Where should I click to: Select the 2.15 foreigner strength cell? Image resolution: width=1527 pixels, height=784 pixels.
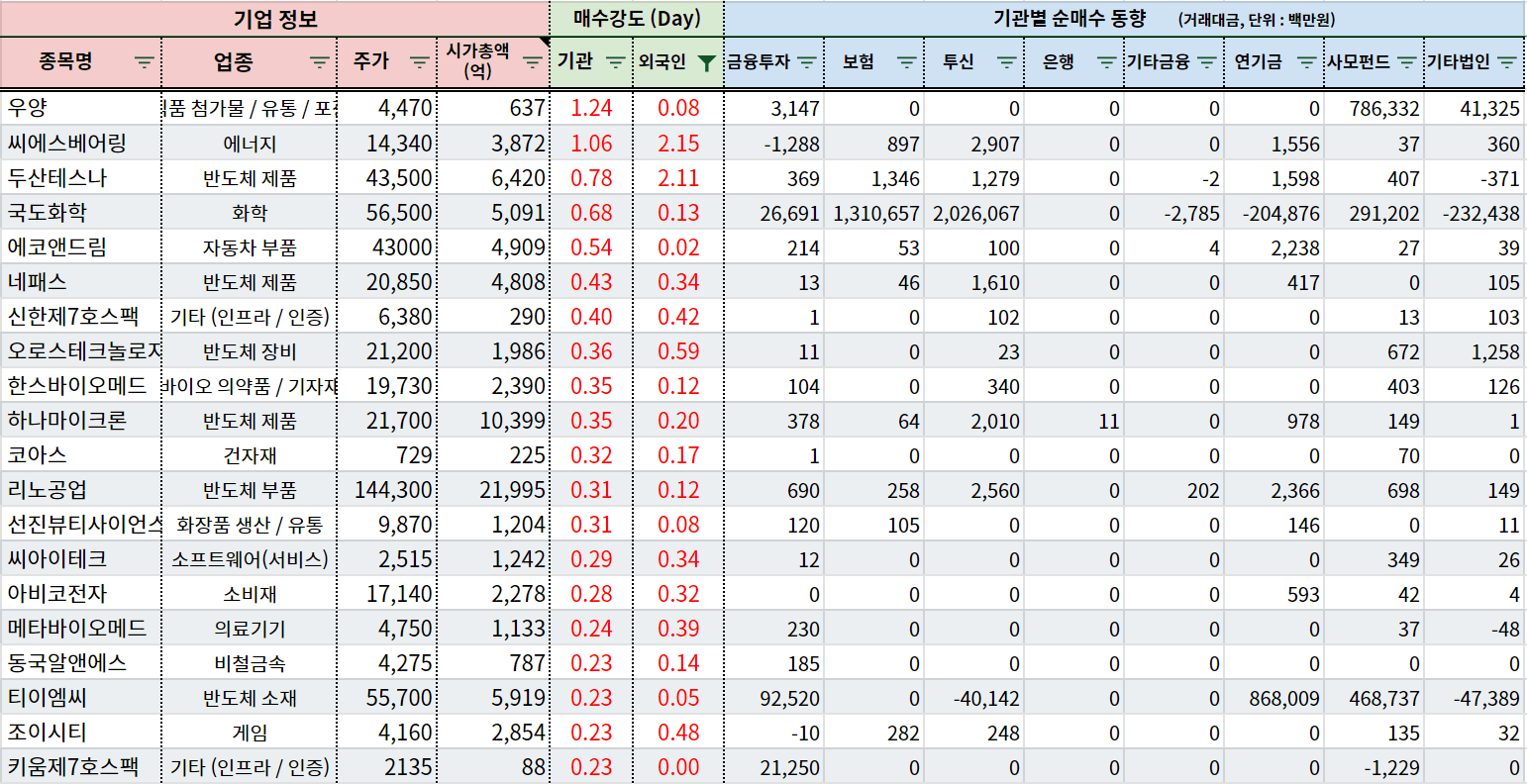[678, 143]
